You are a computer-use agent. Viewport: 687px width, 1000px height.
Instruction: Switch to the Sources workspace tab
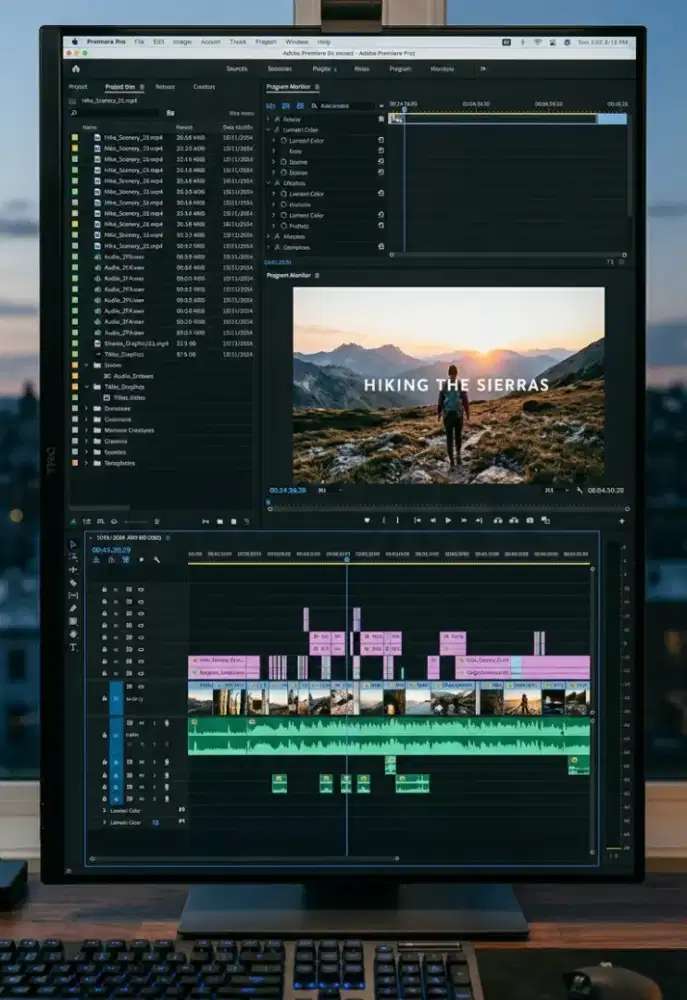(x=237, y=69)
